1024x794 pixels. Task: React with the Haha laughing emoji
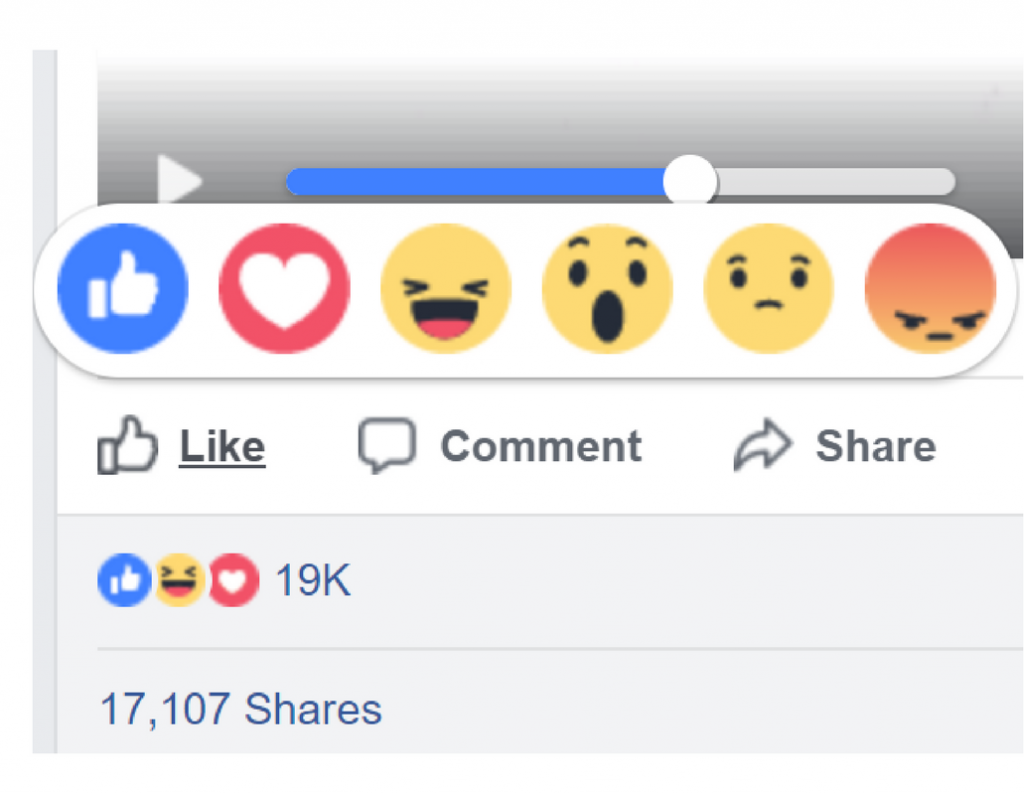[x=446, y=288]
